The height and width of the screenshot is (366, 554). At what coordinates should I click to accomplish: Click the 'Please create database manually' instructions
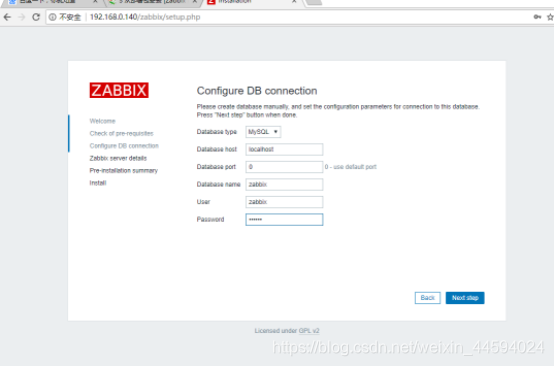(x=338, y=111)
